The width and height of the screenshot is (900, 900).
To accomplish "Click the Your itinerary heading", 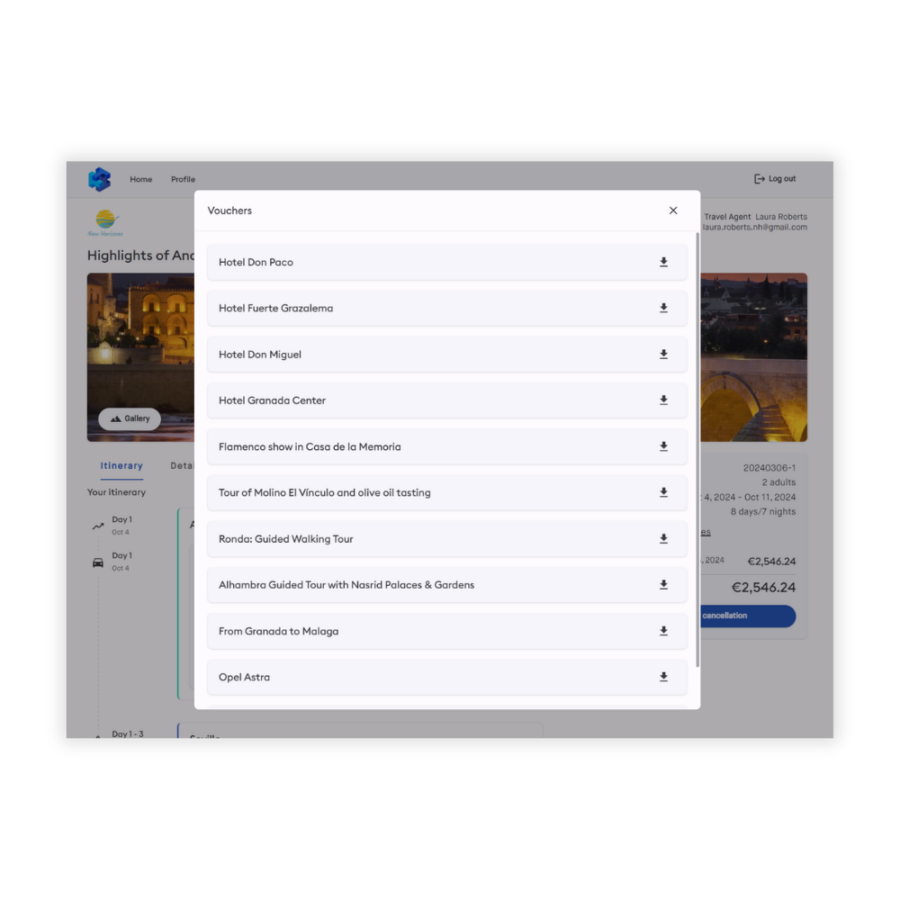I will coord(117,492).
